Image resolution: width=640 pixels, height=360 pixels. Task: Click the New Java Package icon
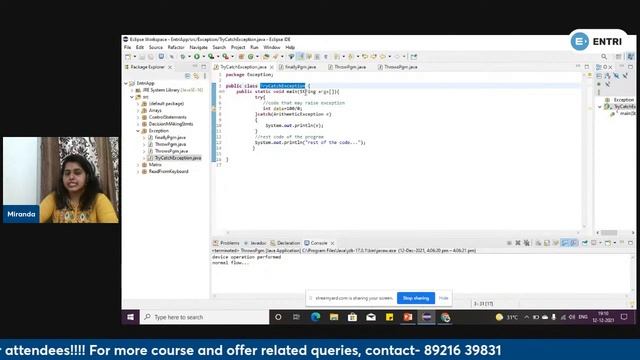click(x=242, y=56)
